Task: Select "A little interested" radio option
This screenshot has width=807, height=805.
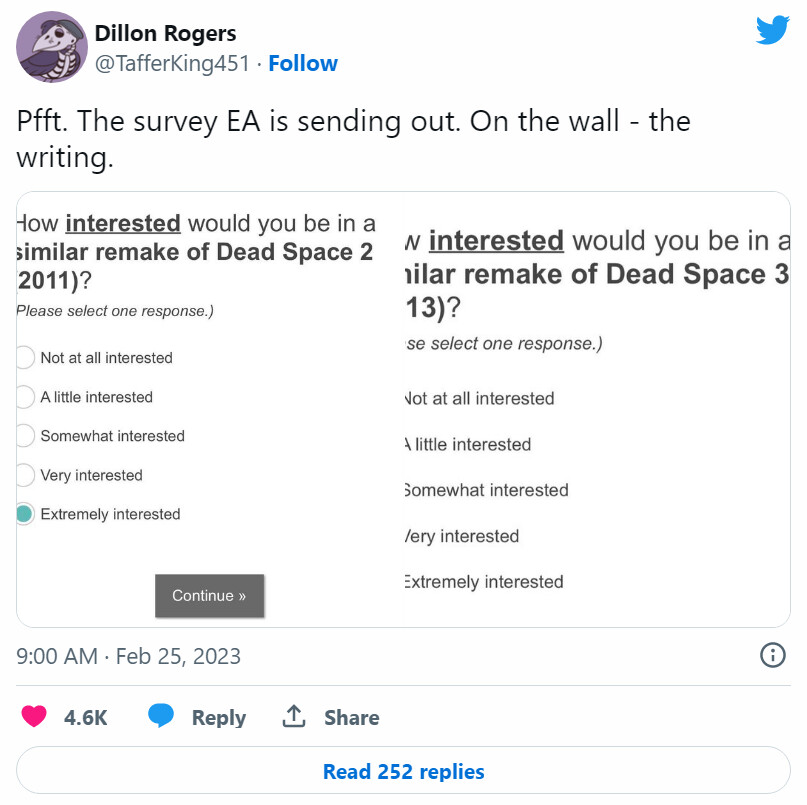Action: point(24,397)
